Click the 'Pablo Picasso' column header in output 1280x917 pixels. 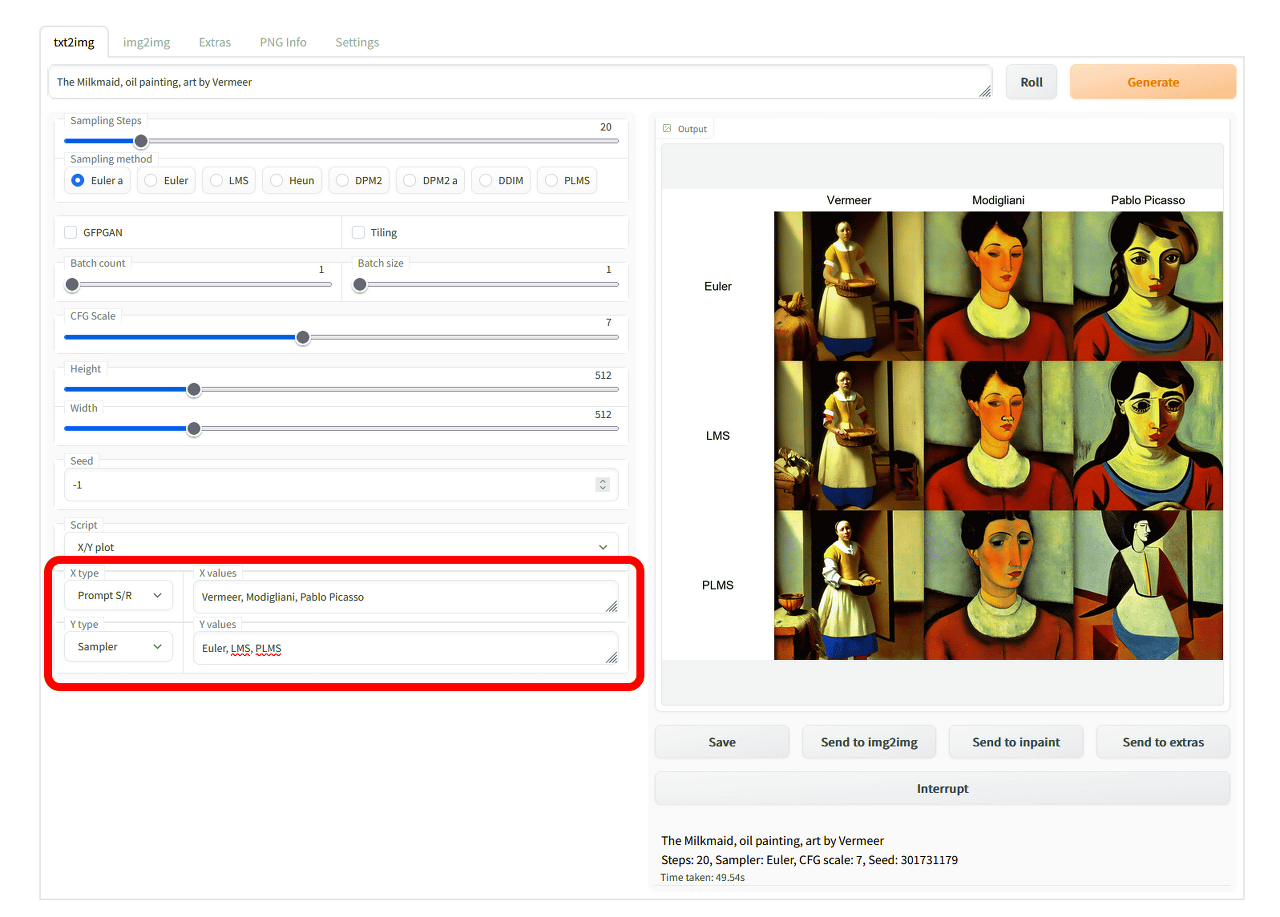click(1148, 200)
